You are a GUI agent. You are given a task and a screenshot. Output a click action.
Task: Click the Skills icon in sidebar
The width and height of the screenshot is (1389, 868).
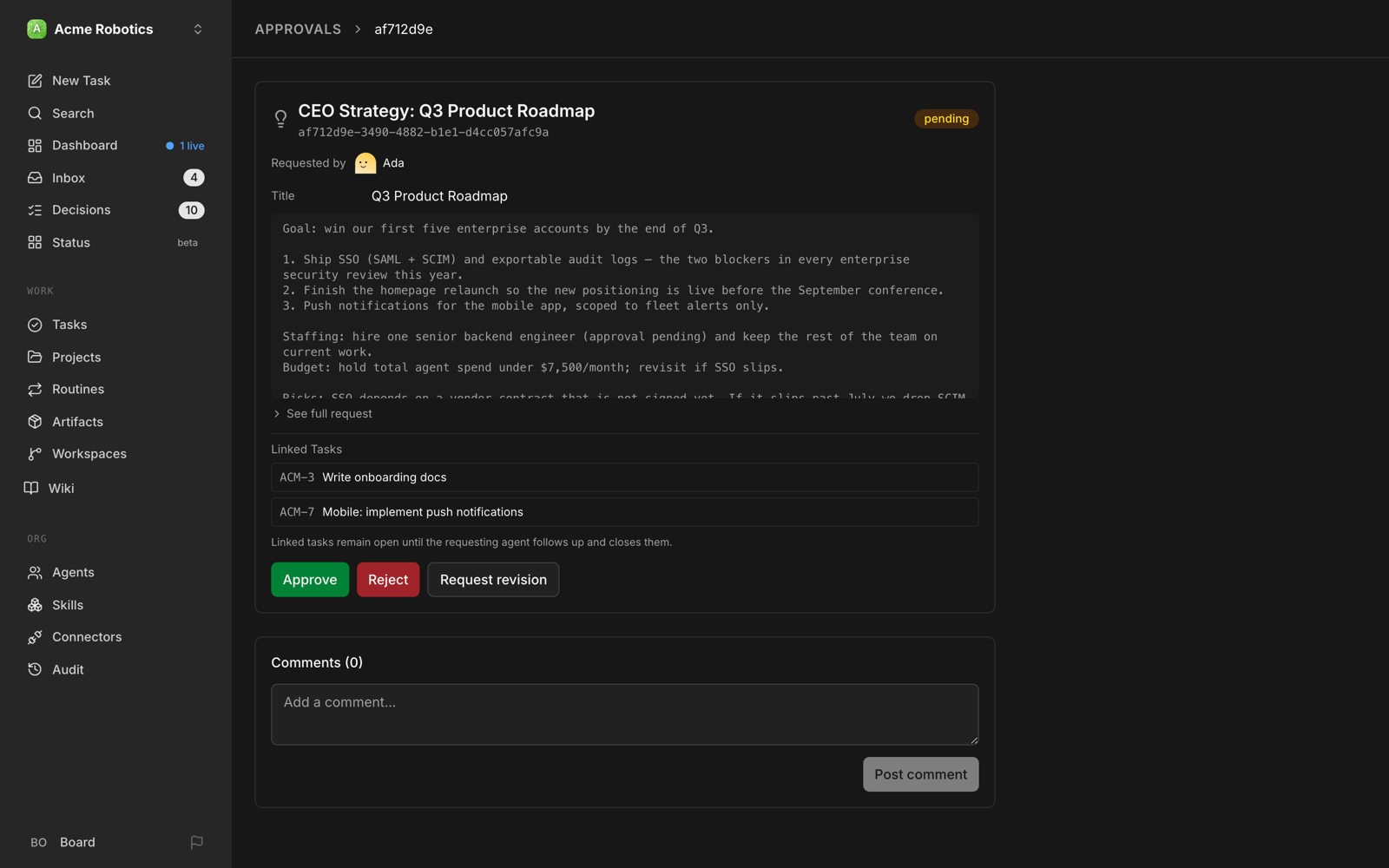(x=35, y=605)
